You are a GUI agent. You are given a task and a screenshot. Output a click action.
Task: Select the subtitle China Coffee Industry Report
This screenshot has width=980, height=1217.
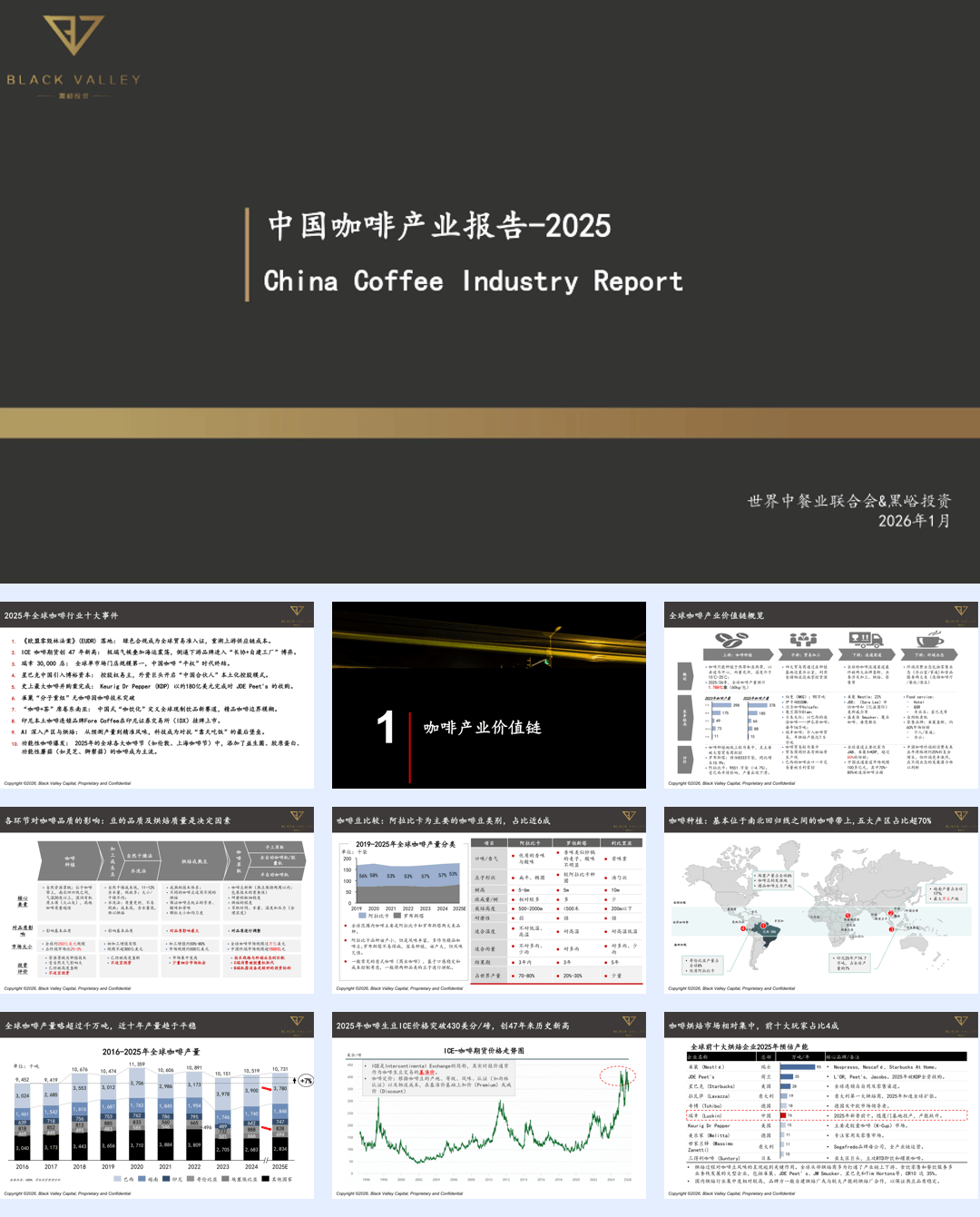[473, 281]
